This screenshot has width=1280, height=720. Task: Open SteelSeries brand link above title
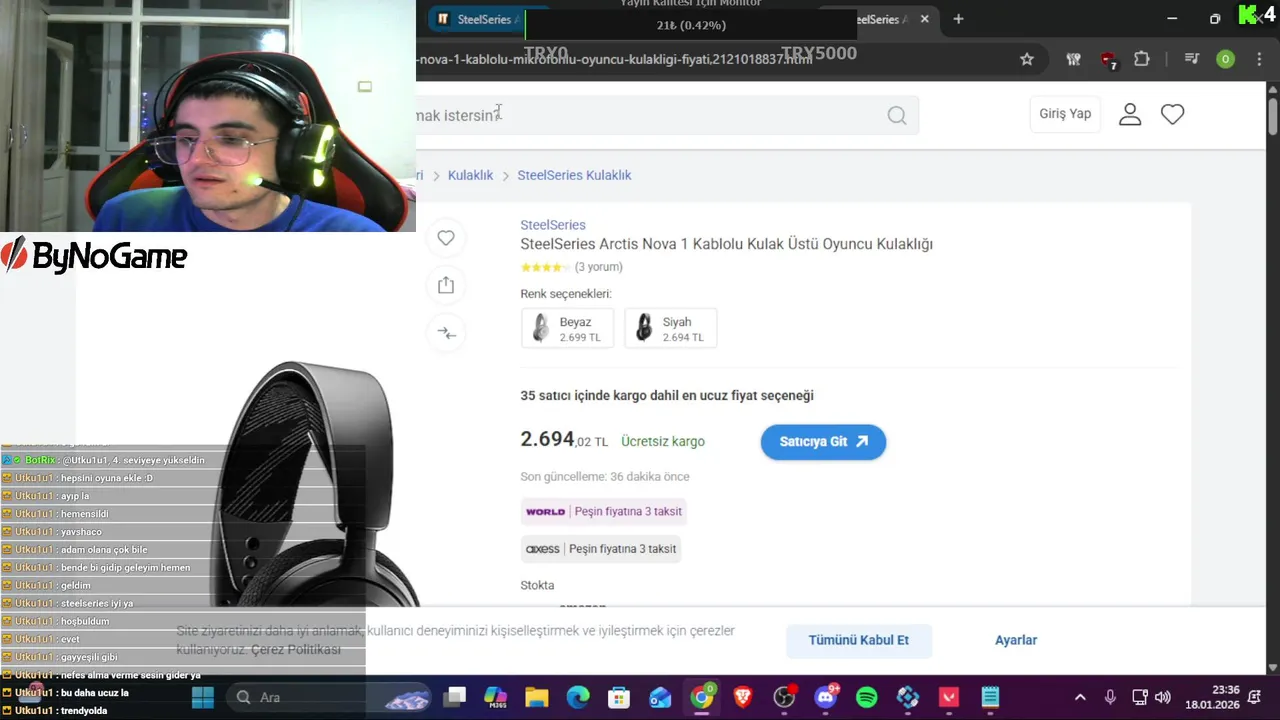[x=553, y=225]
